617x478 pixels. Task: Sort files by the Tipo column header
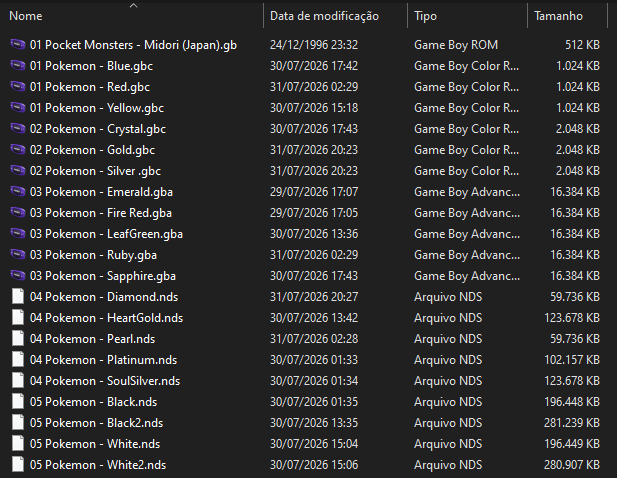[x=425, y=16]
